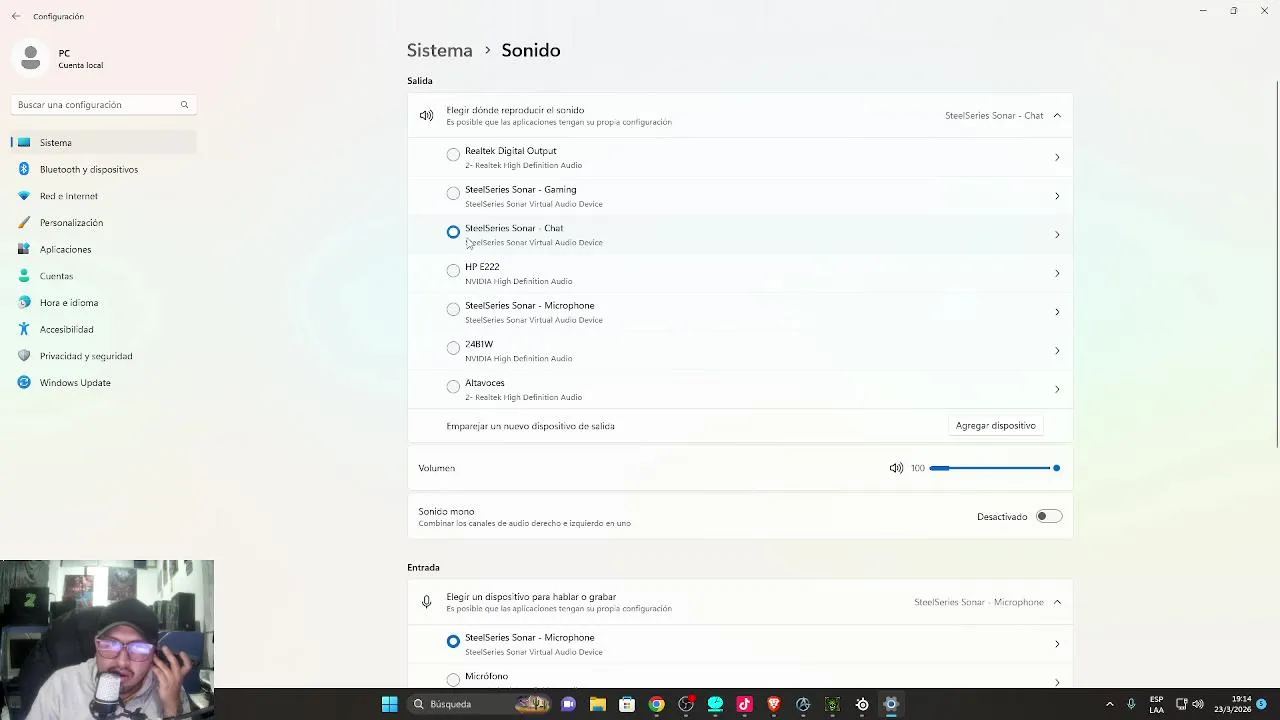Open the taskbar clock and date
Screen dimensions: 1280x720
coord(1233,704)
